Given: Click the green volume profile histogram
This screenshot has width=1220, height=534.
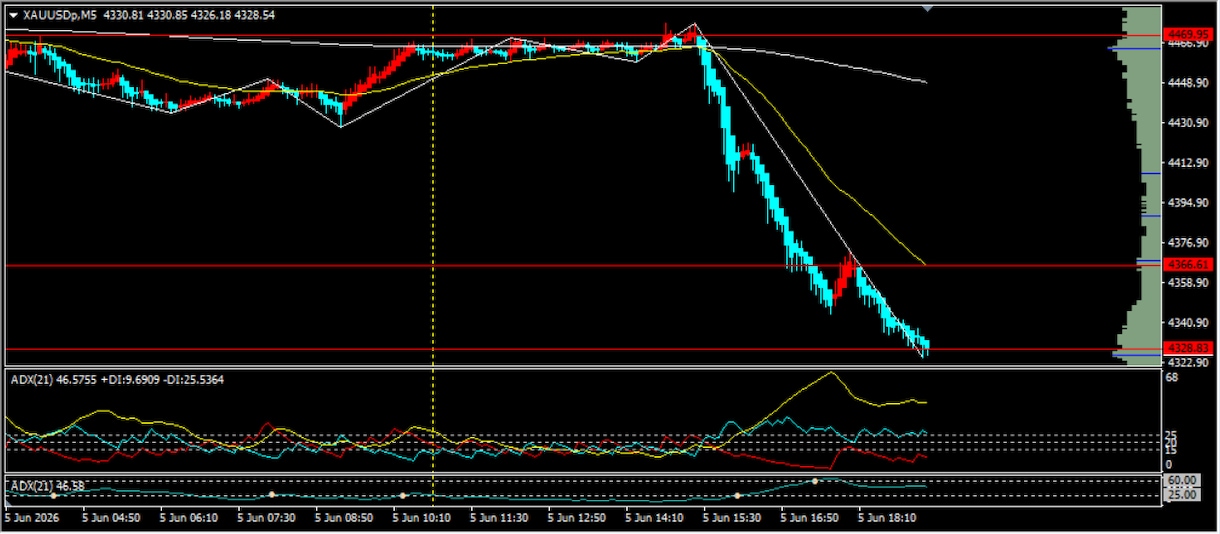Looking at the screenshot, I should tap(1140, 185).
